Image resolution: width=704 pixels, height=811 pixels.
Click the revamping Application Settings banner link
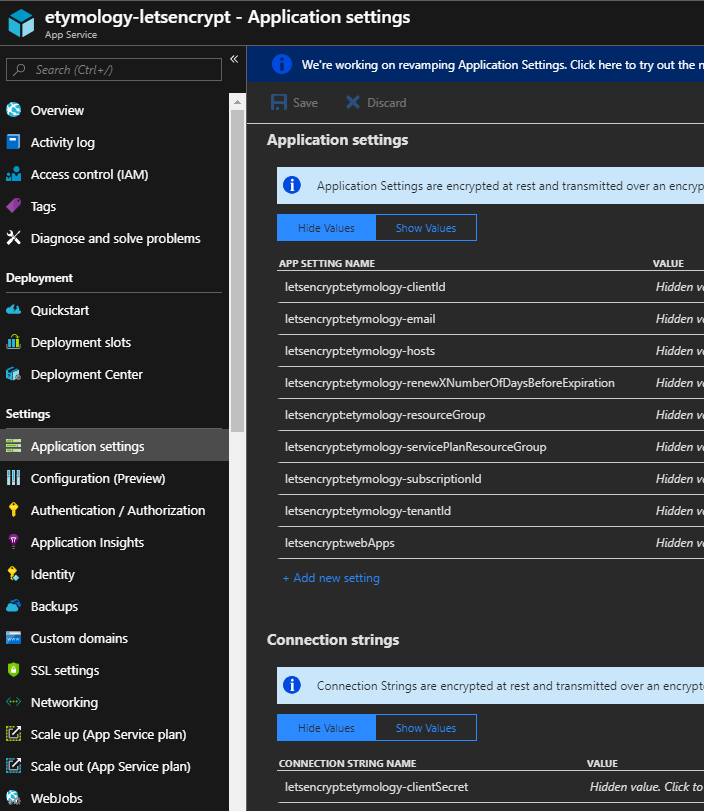click(x=502, y=65)
